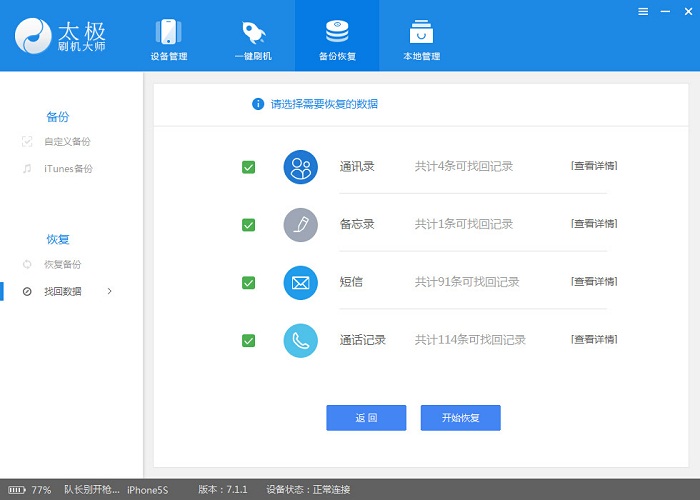Click the 设备状态：正常连接 status text
The image size is (700, 500).
pos(308,490)
